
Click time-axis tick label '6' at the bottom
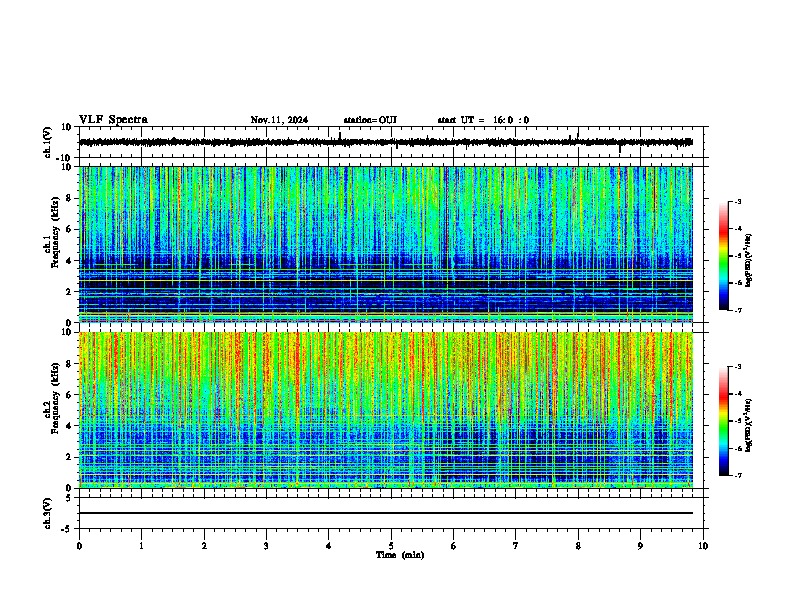click(454, 546)
